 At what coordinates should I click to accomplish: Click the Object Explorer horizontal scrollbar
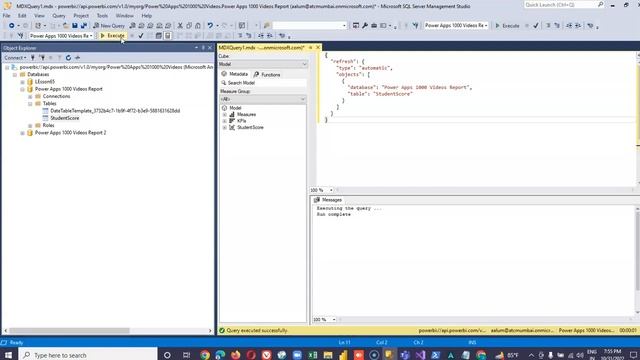(x=108, y=331)
